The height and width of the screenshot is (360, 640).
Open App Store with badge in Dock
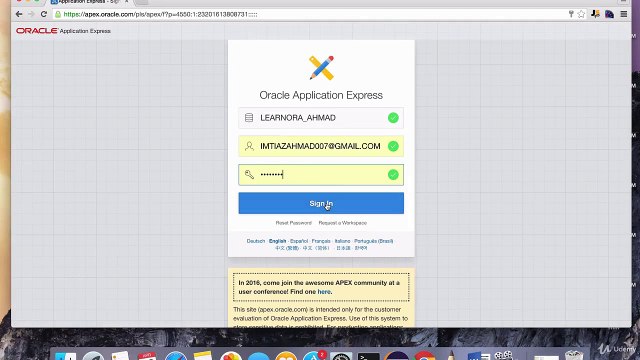pos(314,356)
